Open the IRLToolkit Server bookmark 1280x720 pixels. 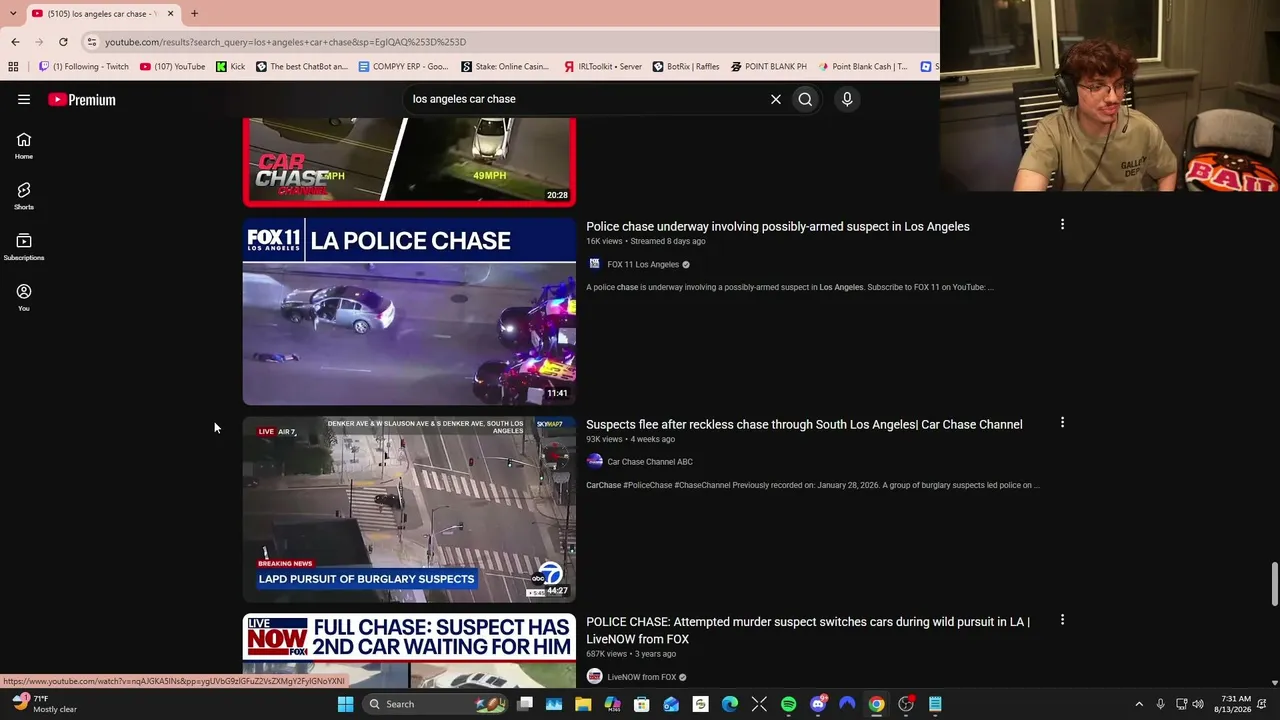click(x=602, y=67)
